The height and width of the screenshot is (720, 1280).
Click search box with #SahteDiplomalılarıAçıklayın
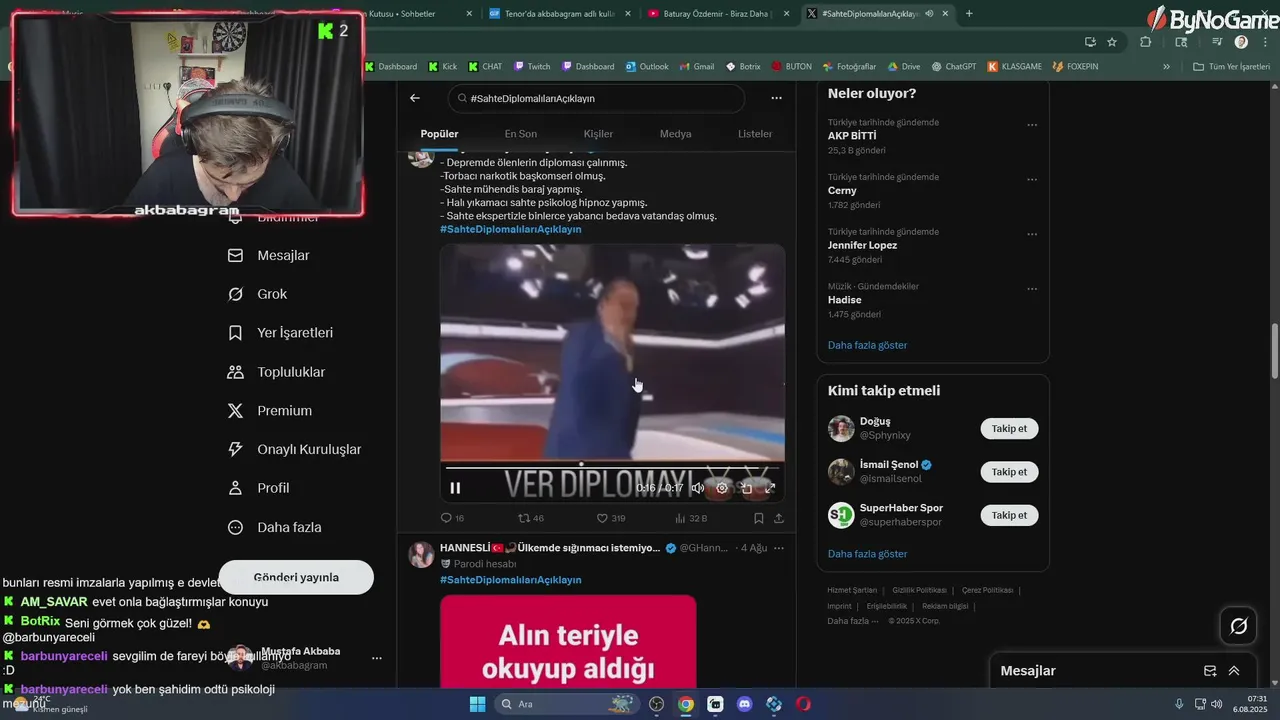click(x=596, y=98)
